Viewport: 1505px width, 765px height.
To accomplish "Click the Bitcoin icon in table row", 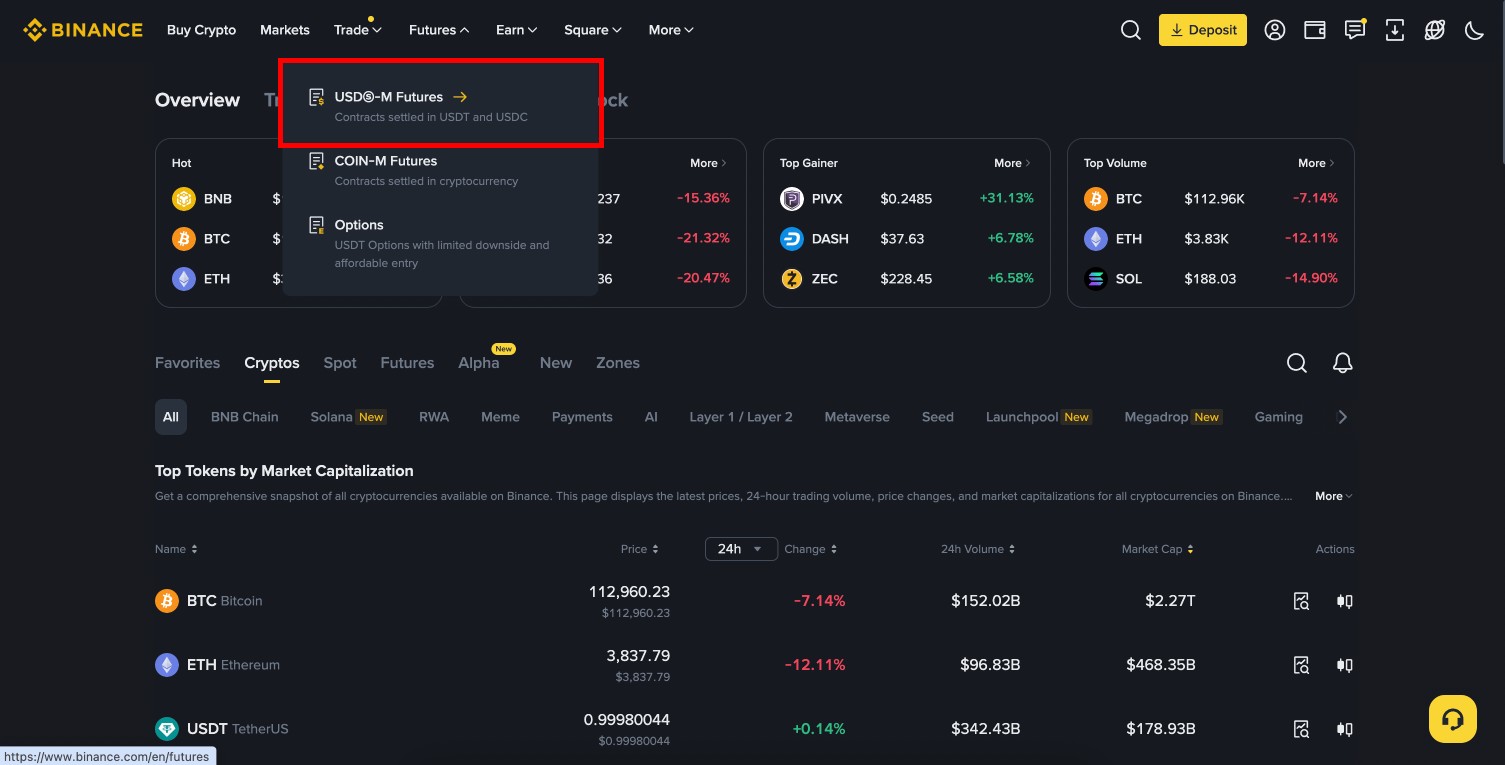I will (167, 601).
